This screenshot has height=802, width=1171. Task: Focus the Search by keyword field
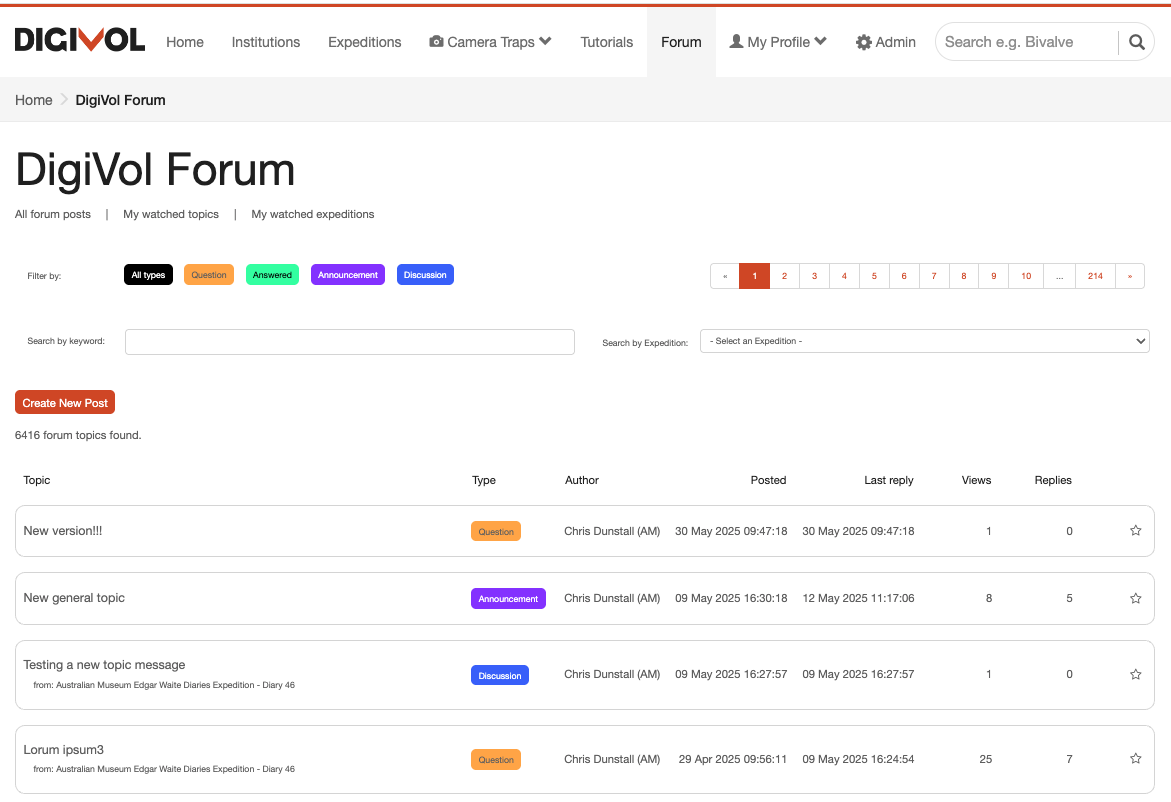[350, 342]
